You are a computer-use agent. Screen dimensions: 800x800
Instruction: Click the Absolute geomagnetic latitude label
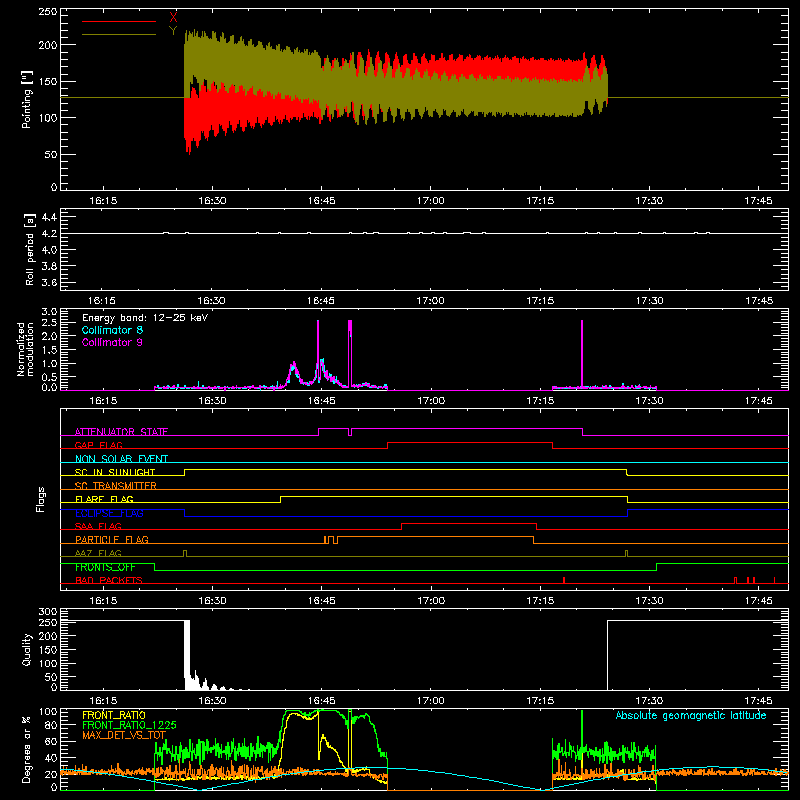[691, 715]
